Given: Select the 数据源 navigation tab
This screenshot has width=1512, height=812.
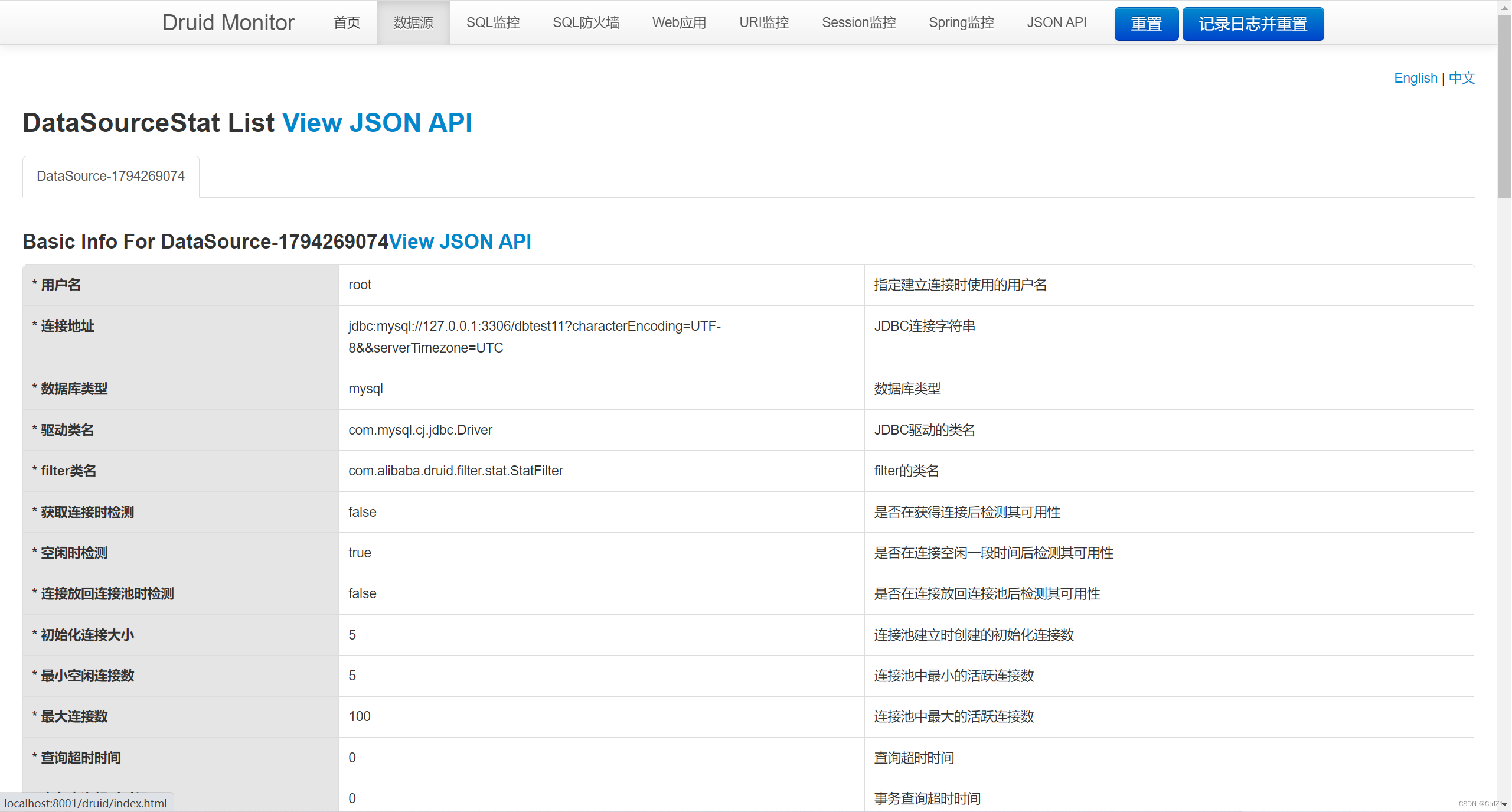Looking at the screenshot, I should (413, 22).
